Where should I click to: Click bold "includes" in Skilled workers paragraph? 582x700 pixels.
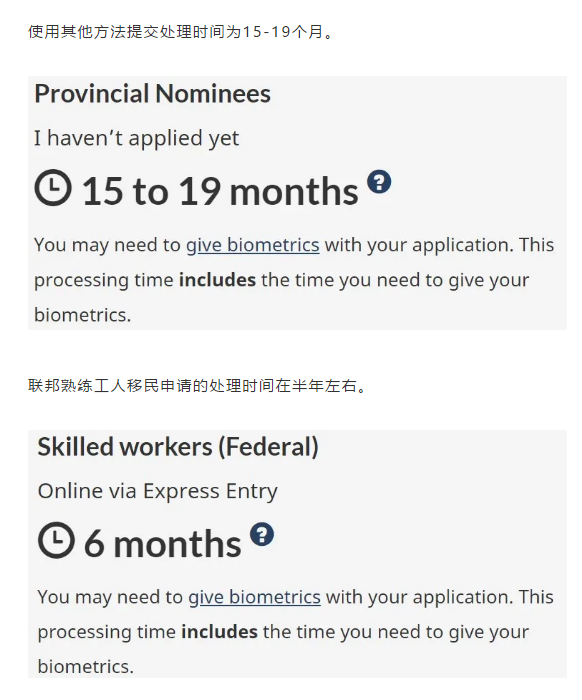[x=220, y=632]
